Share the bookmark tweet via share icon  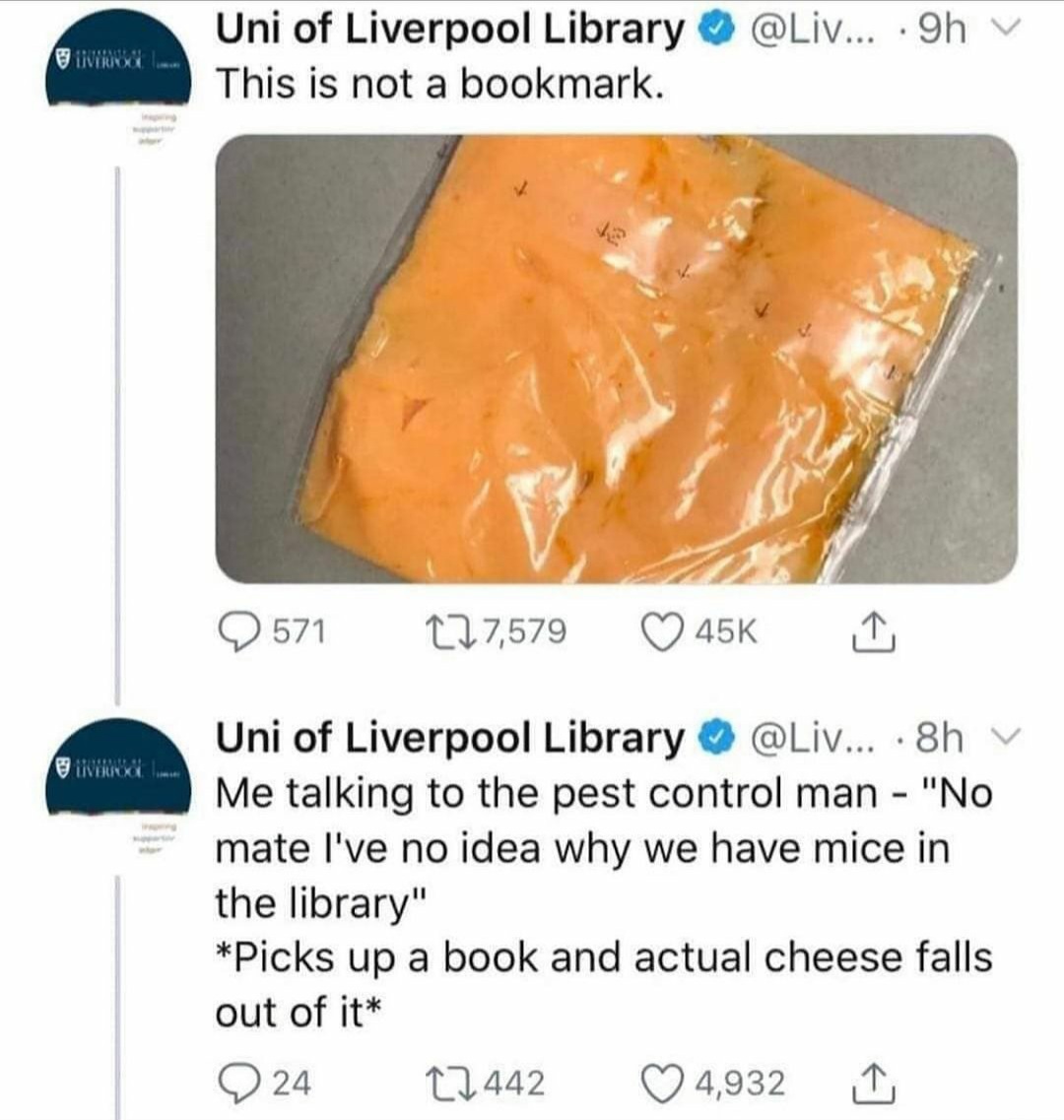[x=873, y=632]
